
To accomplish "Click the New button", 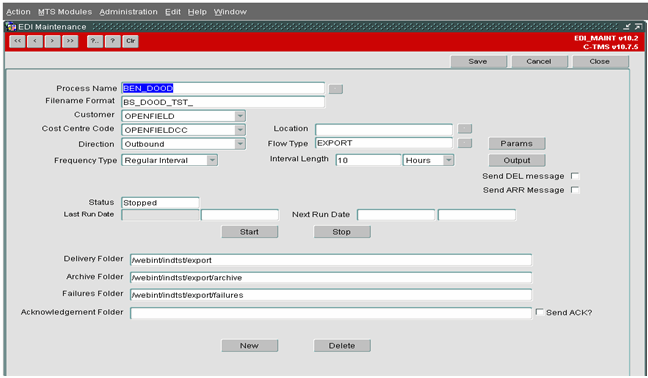I will (x=250, y=346).
